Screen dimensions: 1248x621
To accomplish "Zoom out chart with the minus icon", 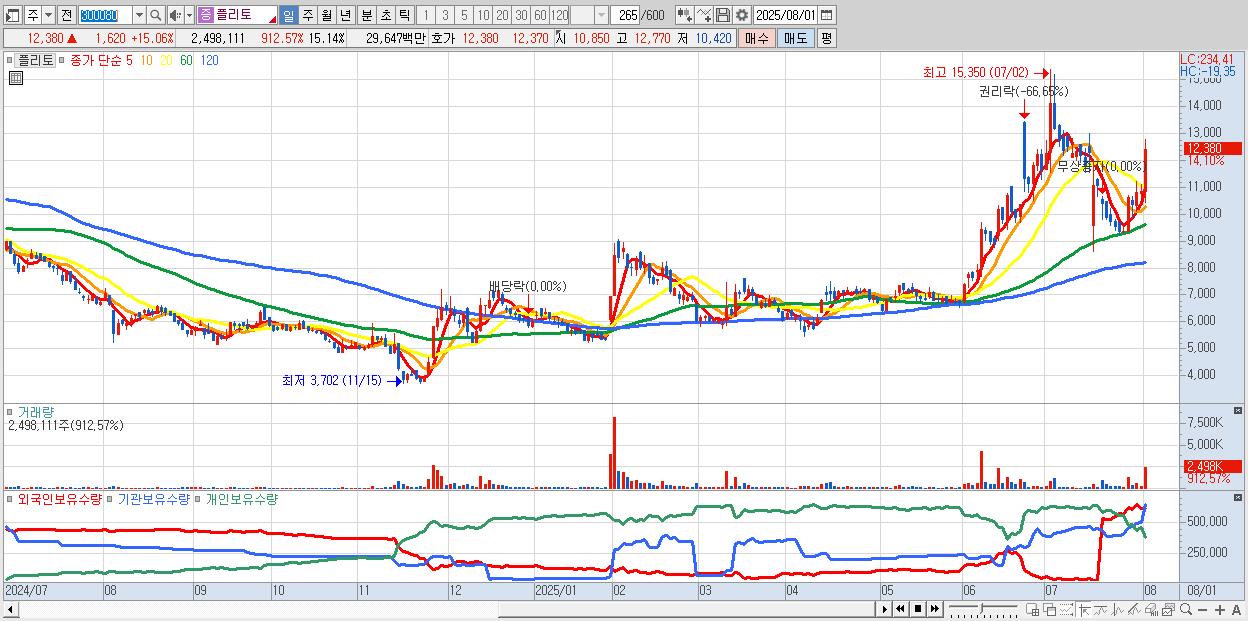I will [x=1203, y=610].
